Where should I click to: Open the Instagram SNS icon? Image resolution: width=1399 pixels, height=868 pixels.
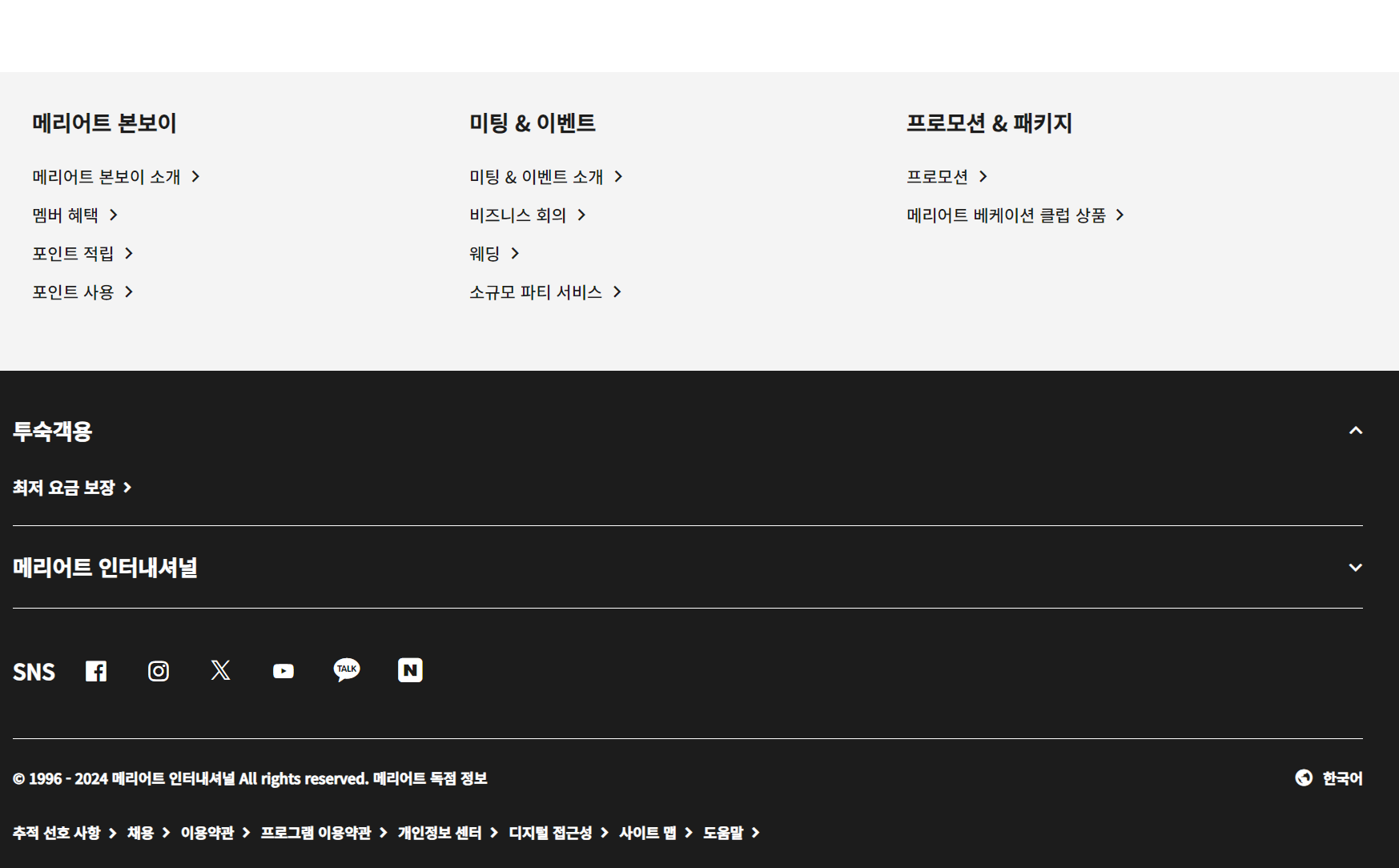pyautogui.click(x=159, y=671)
